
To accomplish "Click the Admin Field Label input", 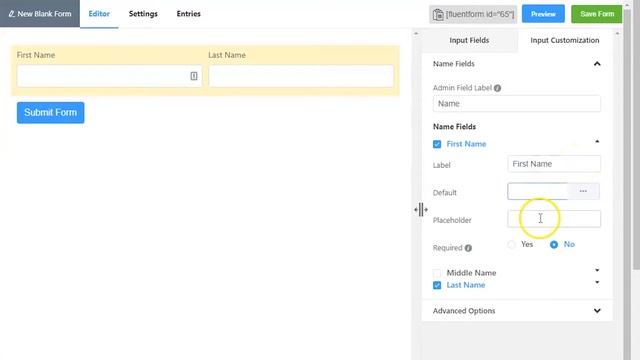I will pos(517,104).
